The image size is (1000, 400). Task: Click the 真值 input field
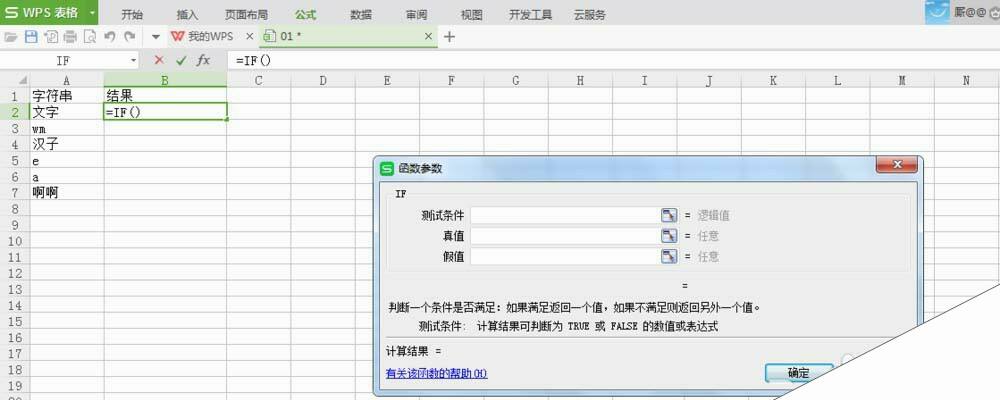point(562,236)
